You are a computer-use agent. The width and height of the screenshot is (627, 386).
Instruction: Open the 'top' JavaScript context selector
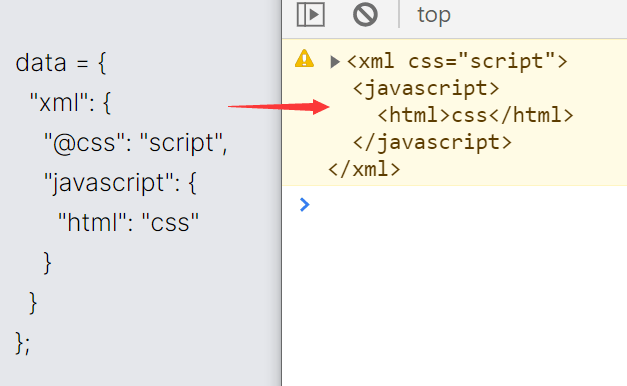434,15
